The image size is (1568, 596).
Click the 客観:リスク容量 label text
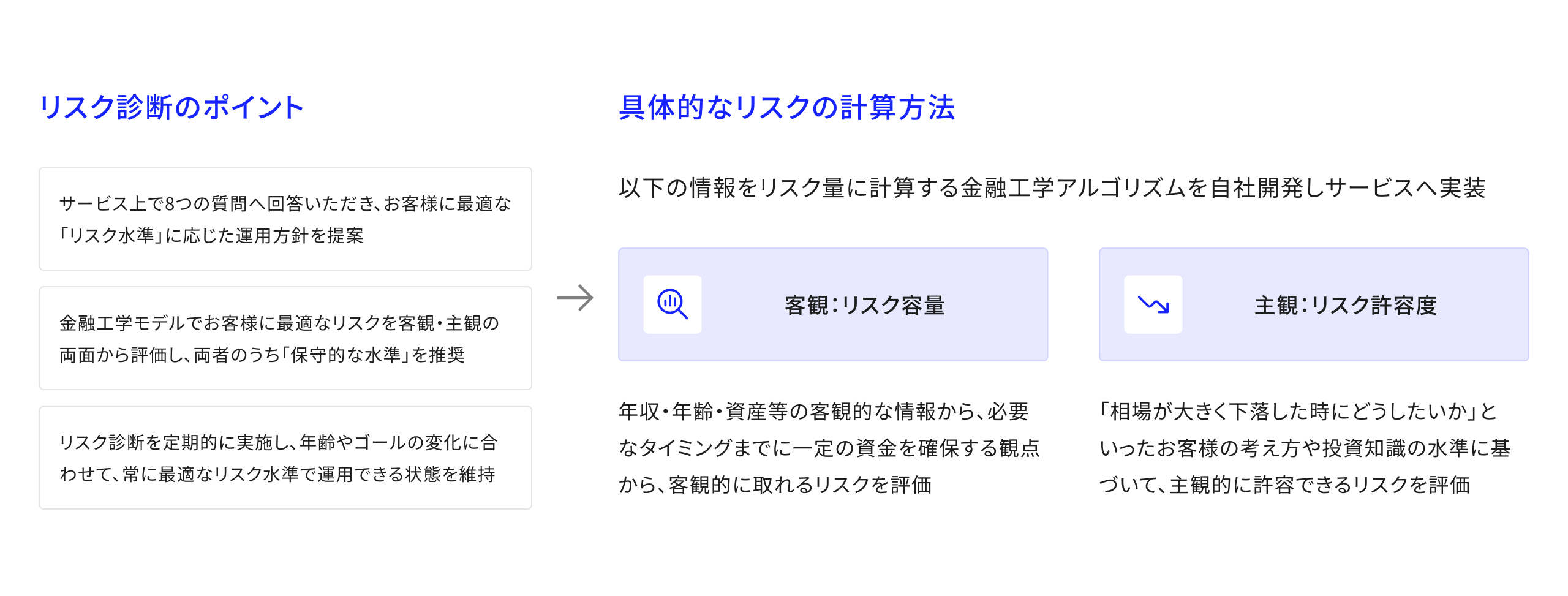(865, 305)
